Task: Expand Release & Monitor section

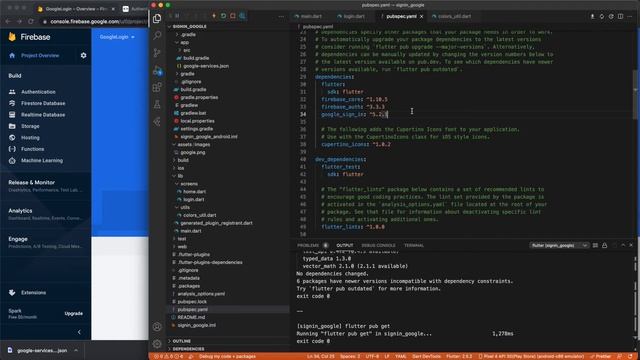Action: pos(45,186)
